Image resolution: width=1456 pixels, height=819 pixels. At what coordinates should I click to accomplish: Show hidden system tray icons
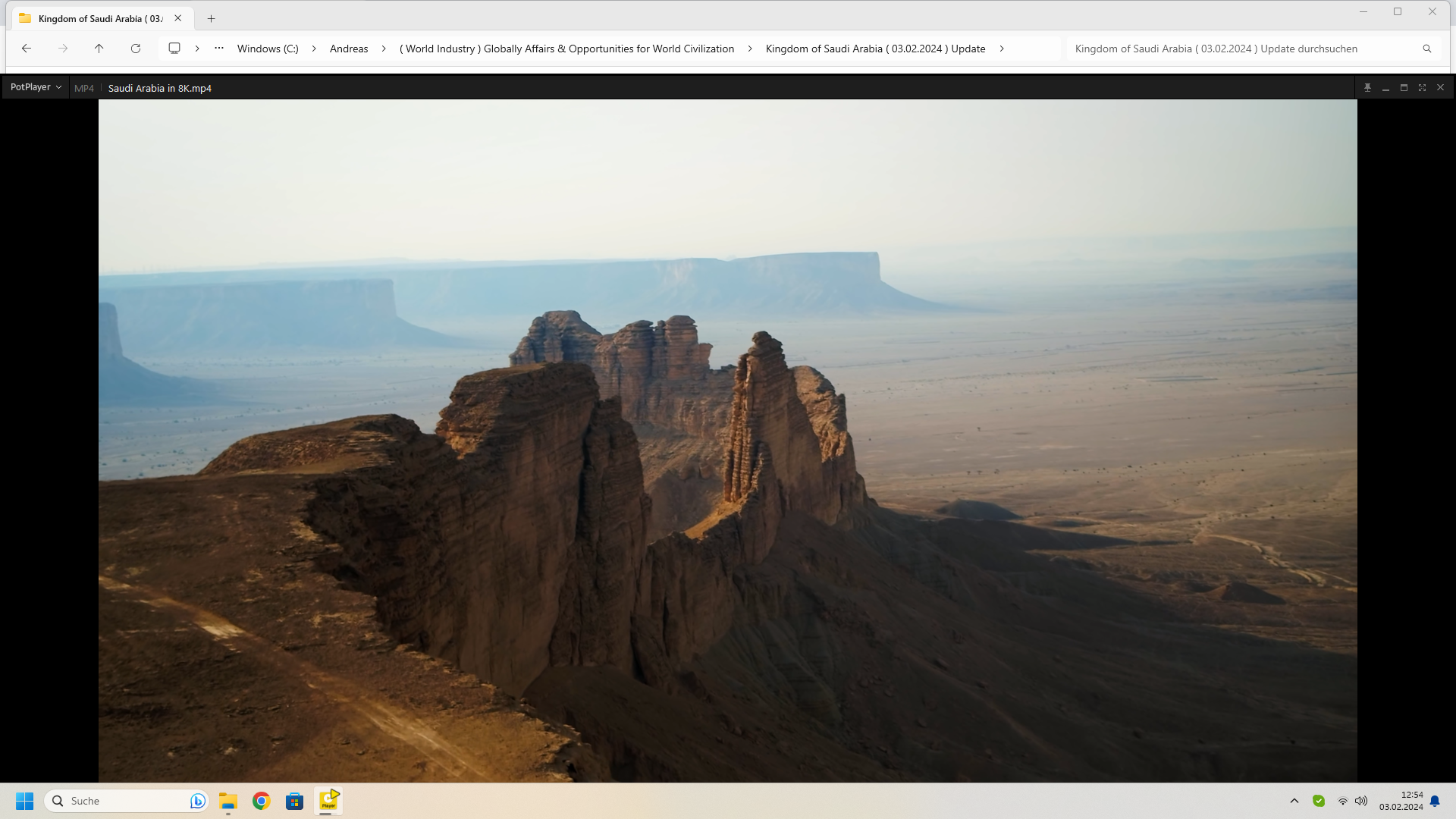point(1294,801)
